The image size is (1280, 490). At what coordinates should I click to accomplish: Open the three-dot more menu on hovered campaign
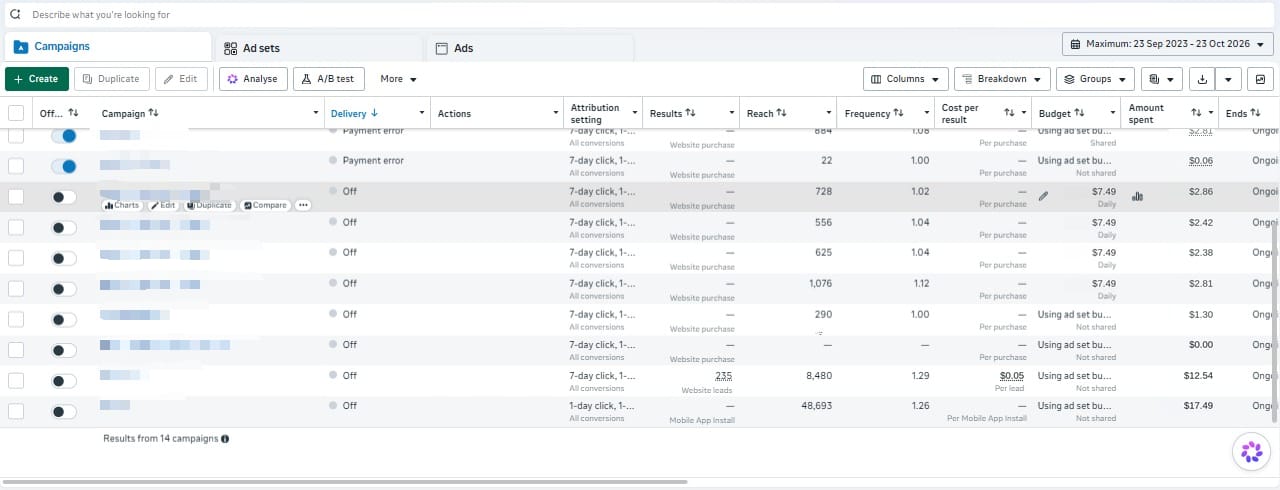pyautogui.click(x=303, y=205)
